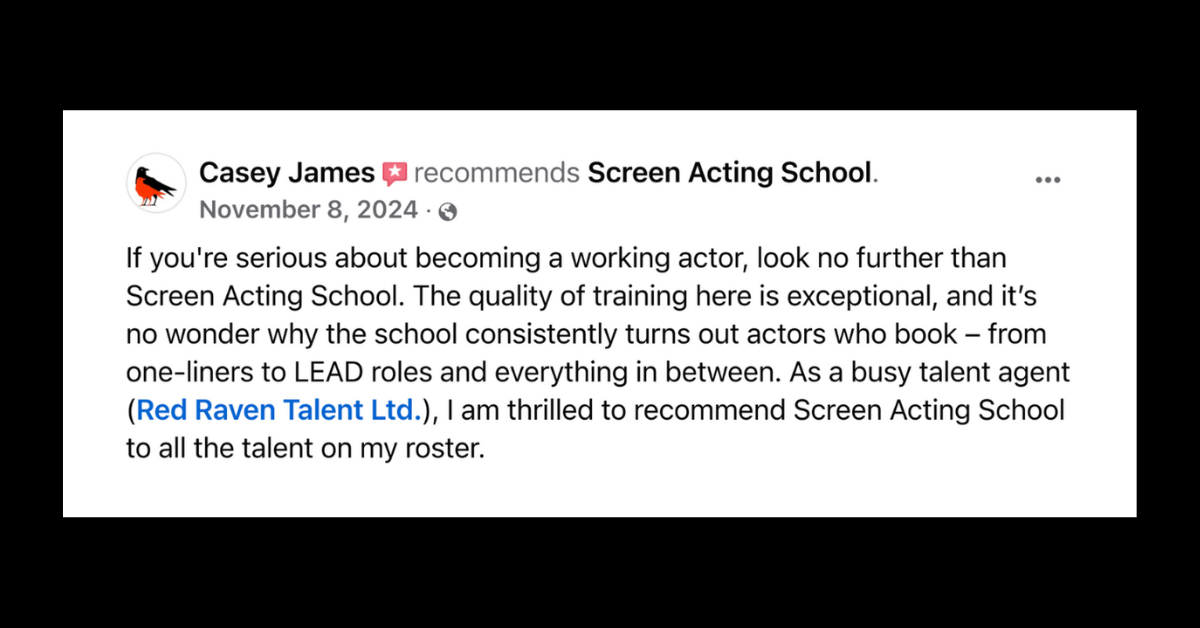Click the first line of the review text
The height and width of the screenshot is (628, 1200).
tap(565, 258)
